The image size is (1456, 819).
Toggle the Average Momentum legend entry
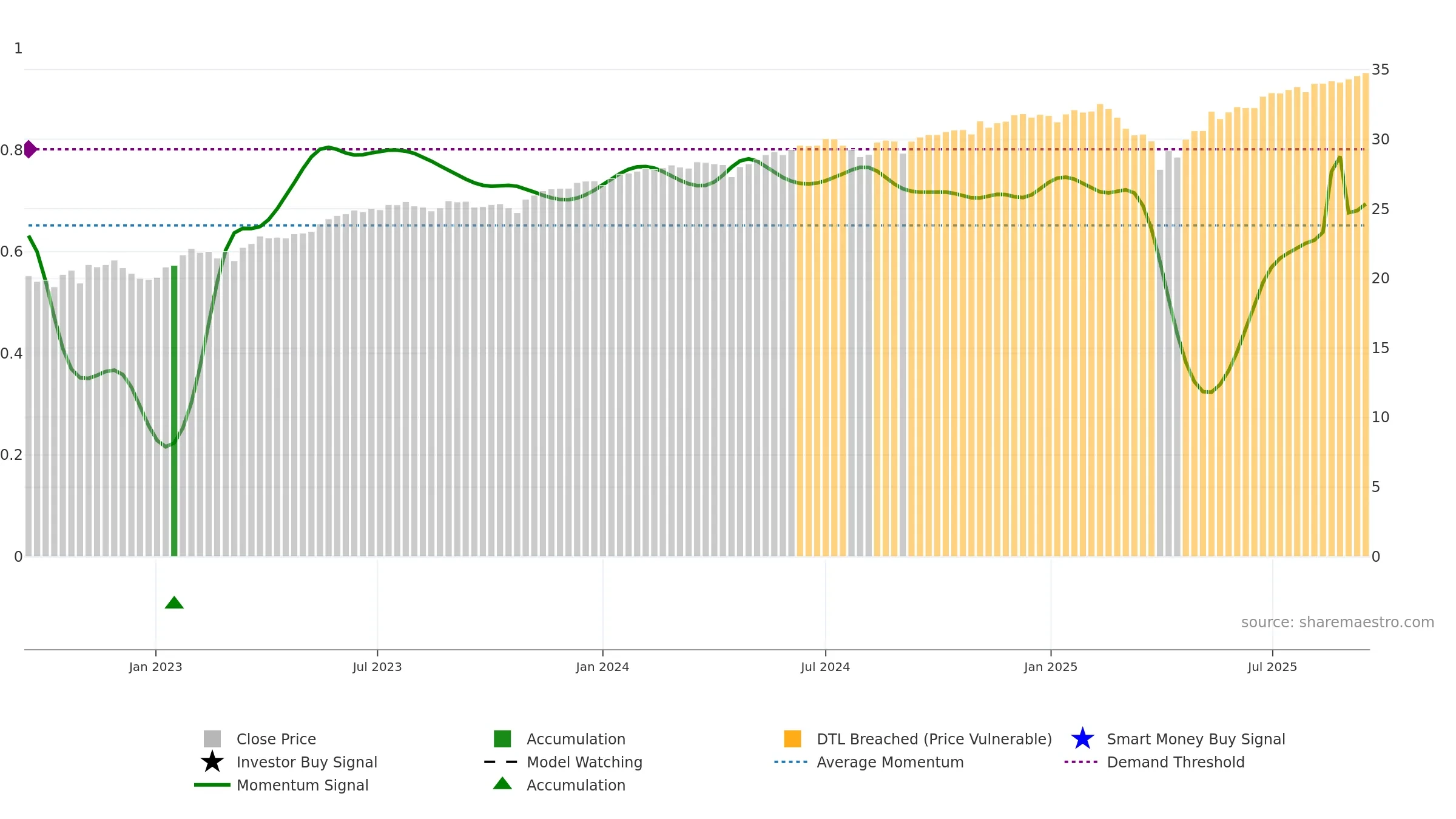(890, 762)
